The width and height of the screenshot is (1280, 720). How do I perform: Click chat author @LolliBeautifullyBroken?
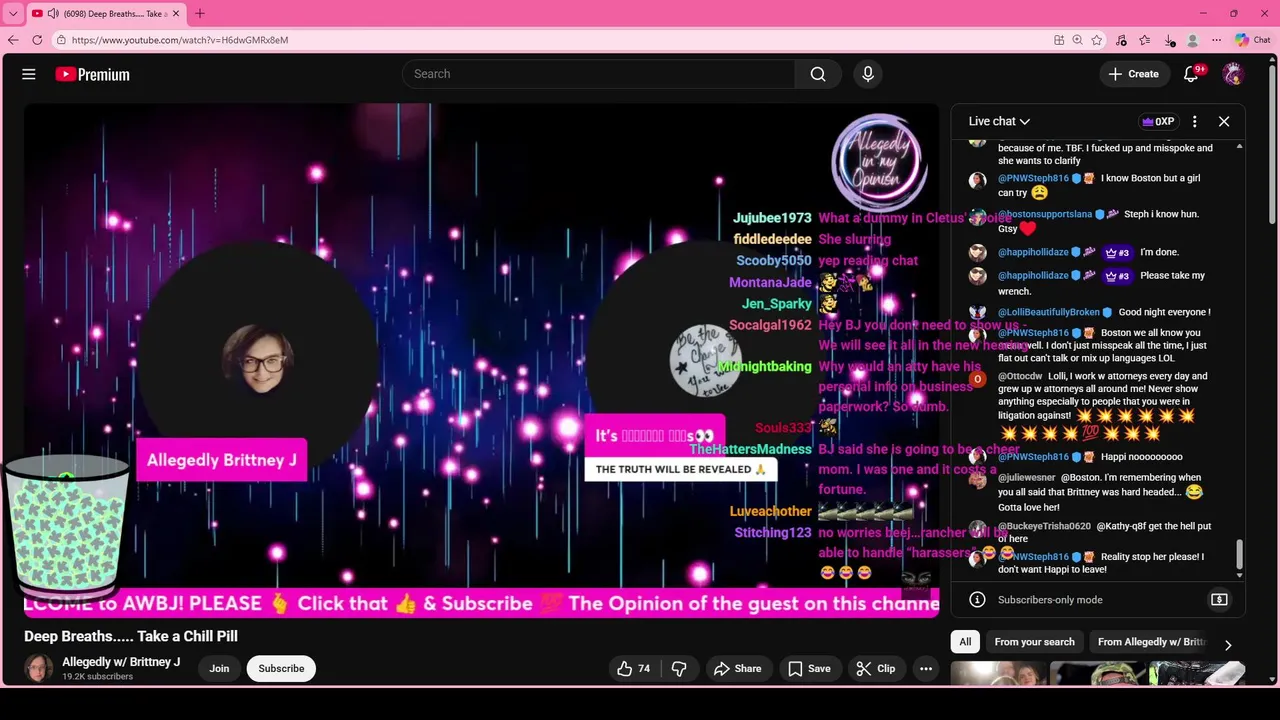click(1048, 312)
